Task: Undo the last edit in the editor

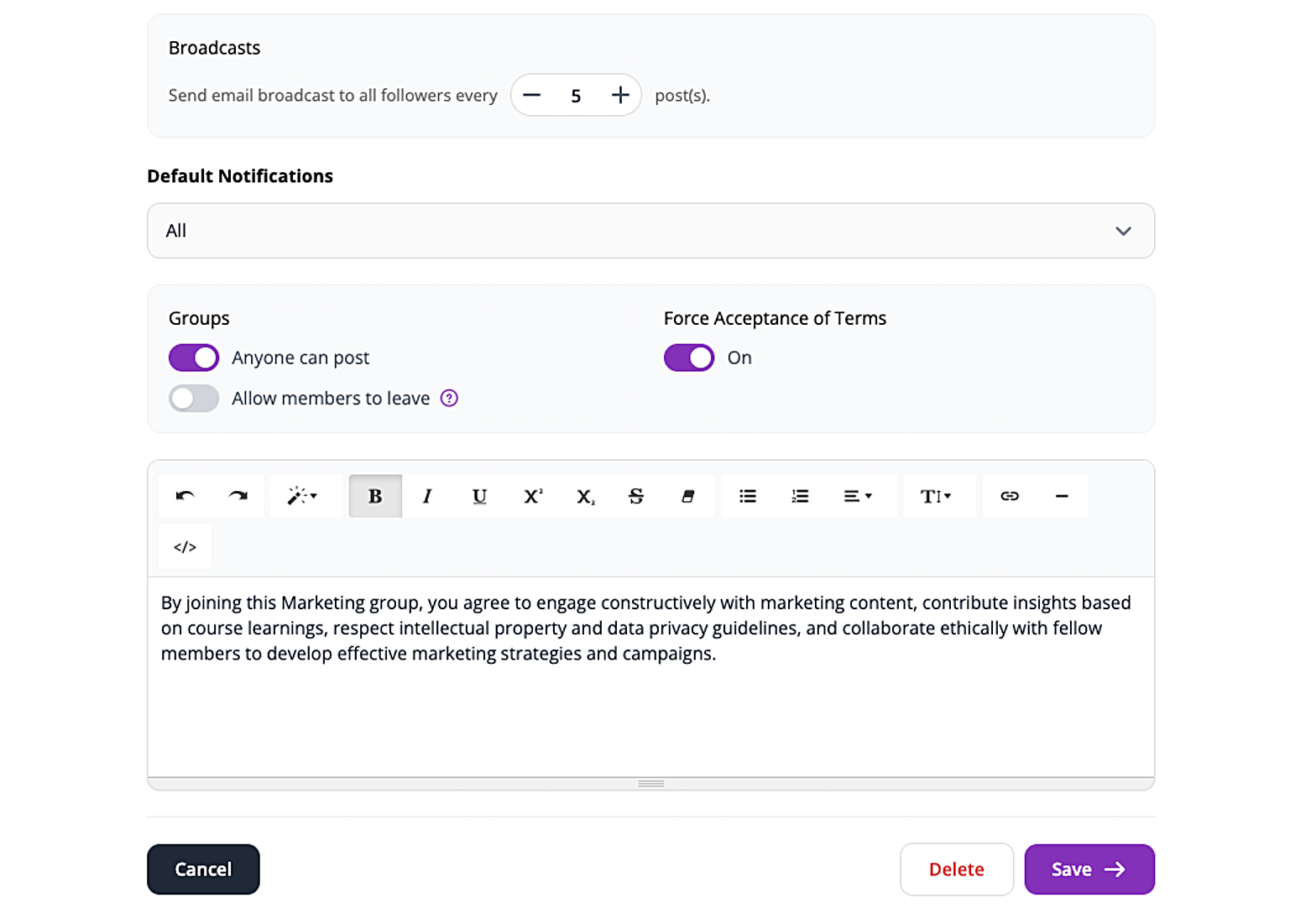Action: coord(185,496)
